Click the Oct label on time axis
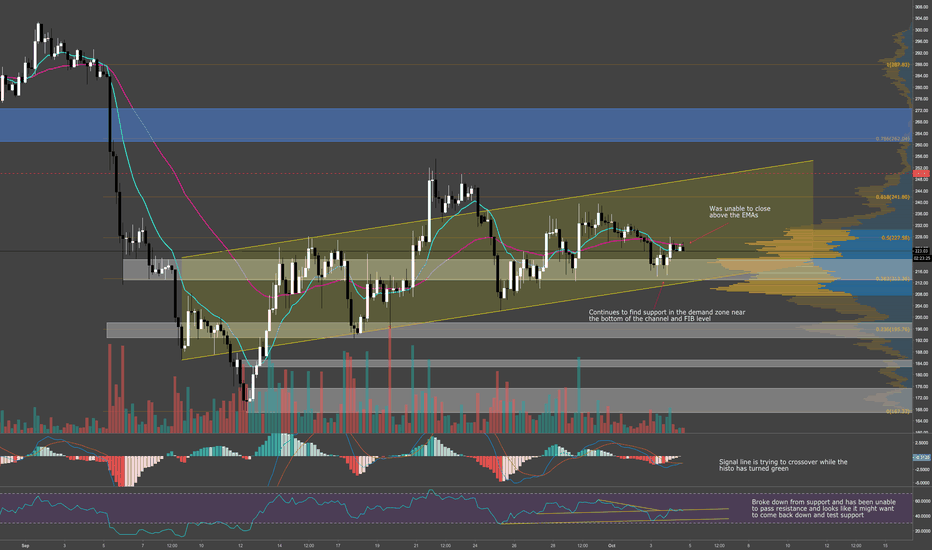The image size is (932, 550). pyautogui.click(x=612, y=545)
